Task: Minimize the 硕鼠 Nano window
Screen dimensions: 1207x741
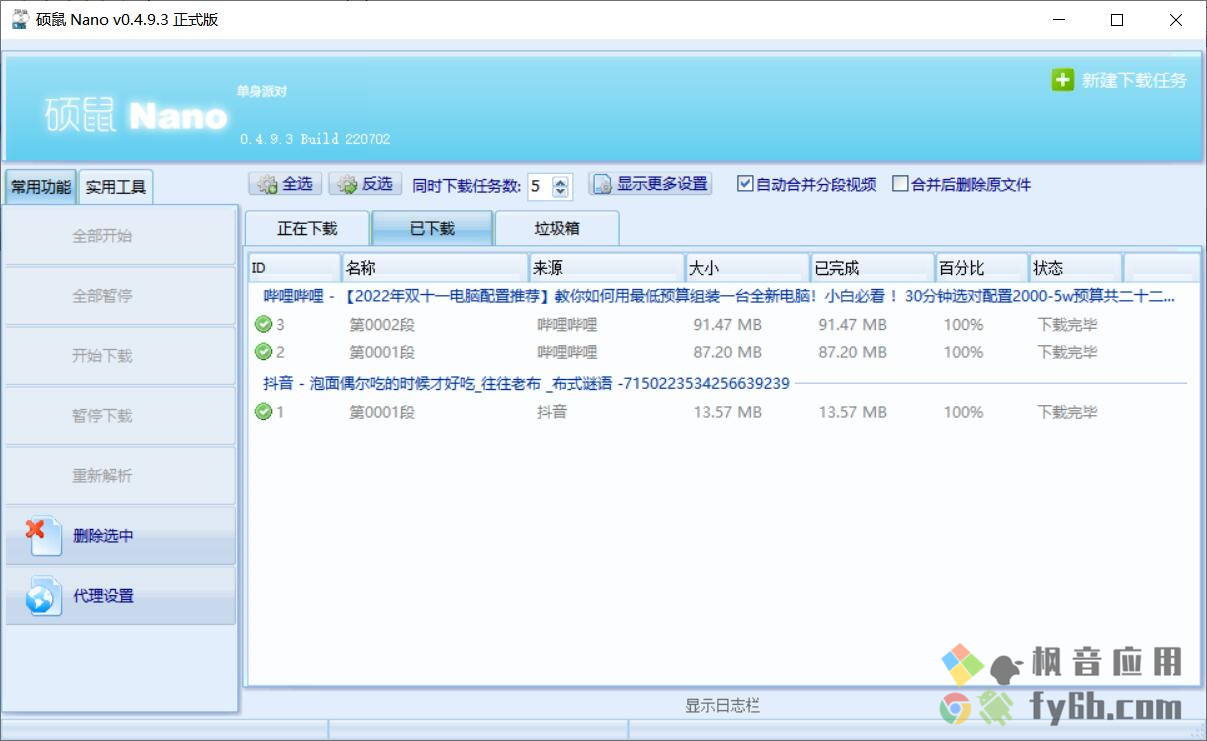Action: (1058, 20)
